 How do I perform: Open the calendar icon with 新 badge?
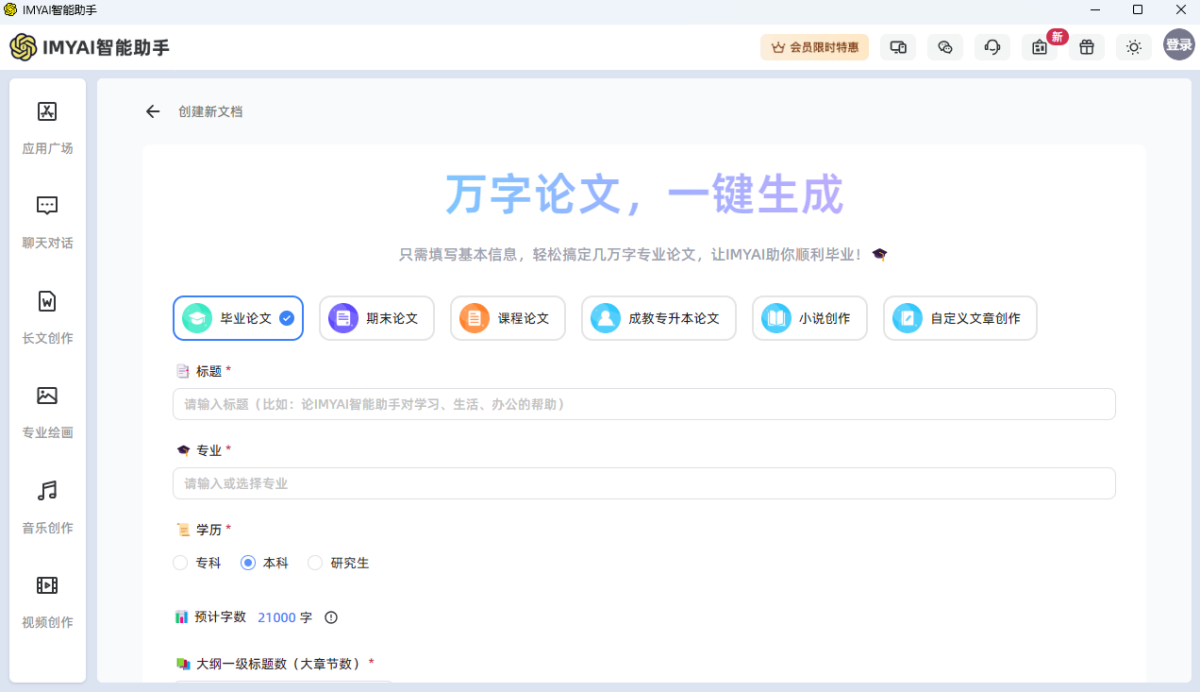(1040, 47)
